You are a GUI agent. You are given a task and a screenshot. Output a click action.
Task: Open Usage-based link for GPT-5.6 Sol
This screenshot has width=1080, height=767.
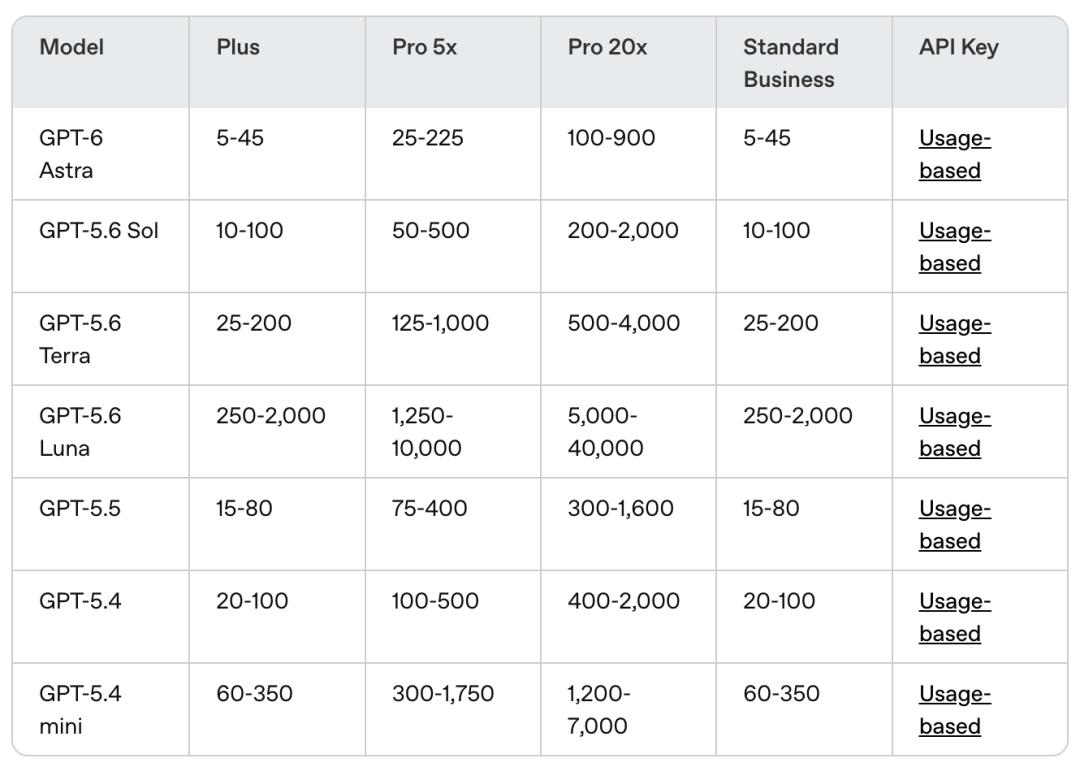coord(955,246)
